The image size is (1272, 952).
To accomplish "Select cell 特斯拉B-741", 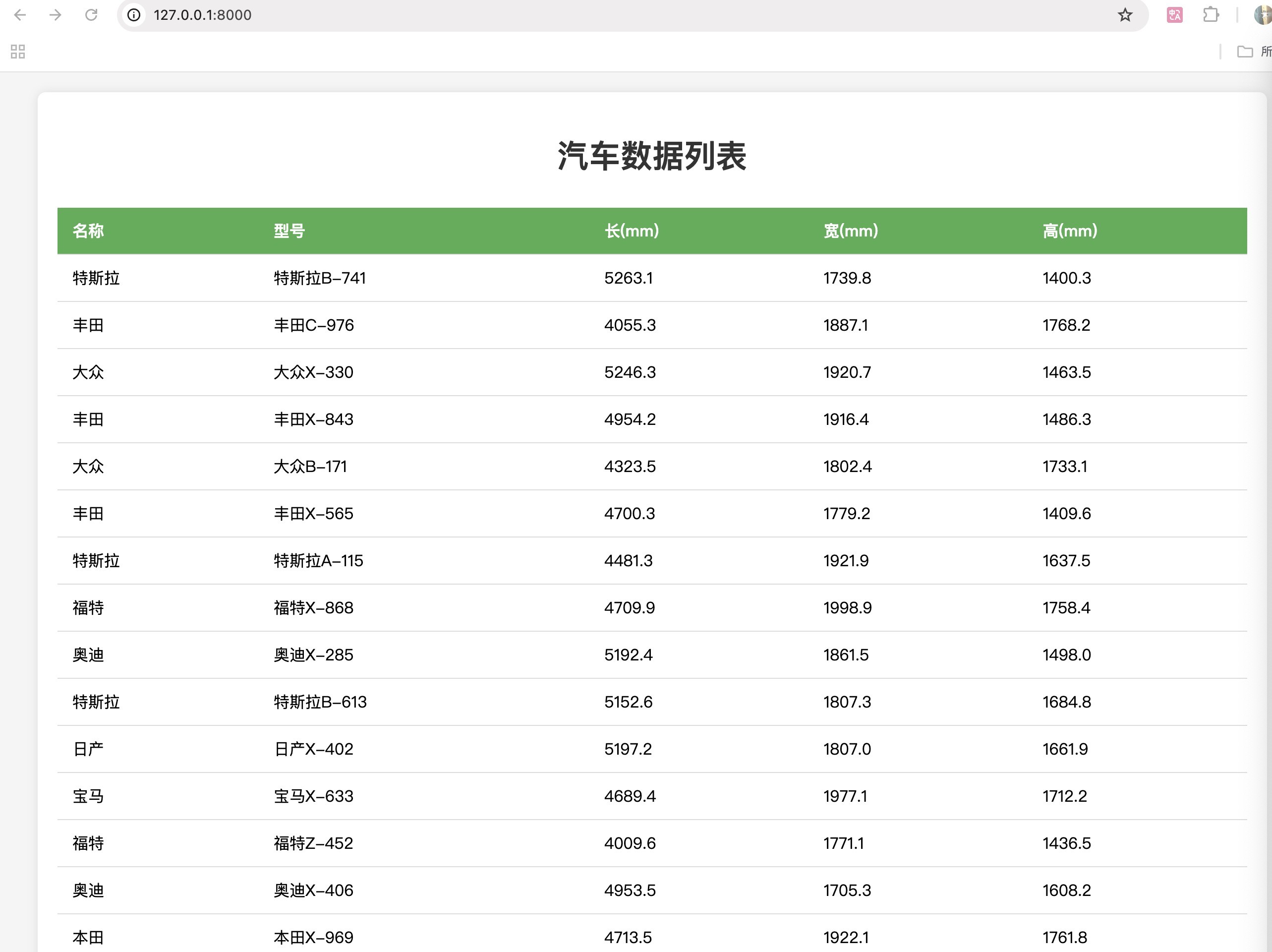I will click(320, 278).
